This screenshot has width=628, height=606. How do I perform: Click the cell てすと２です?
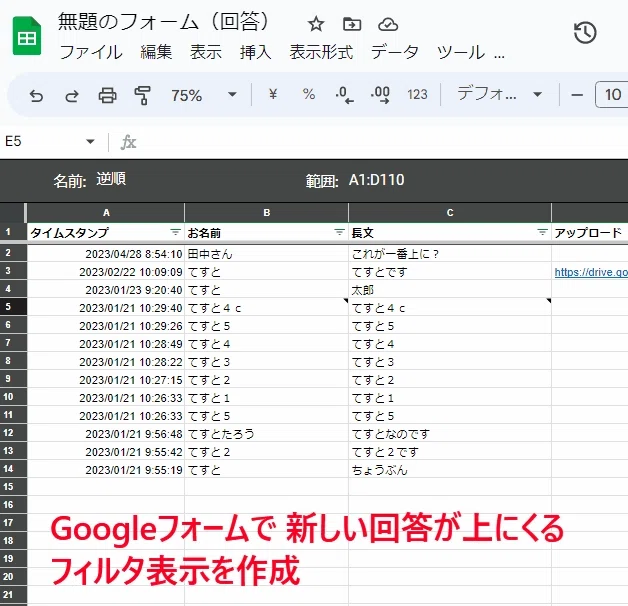[450, 452]
